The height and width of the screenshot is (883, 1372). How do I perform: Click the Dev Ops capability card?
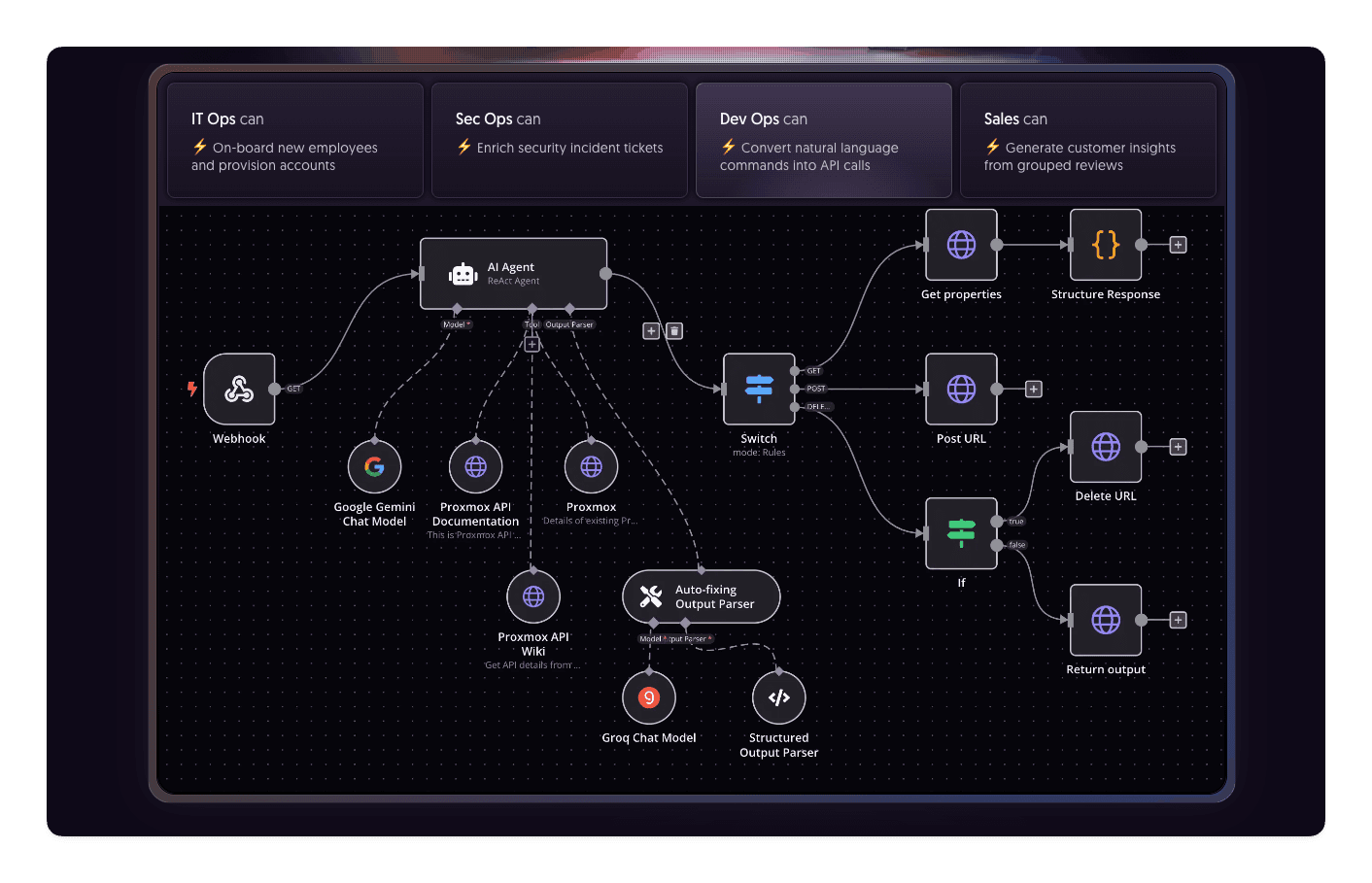823,140
